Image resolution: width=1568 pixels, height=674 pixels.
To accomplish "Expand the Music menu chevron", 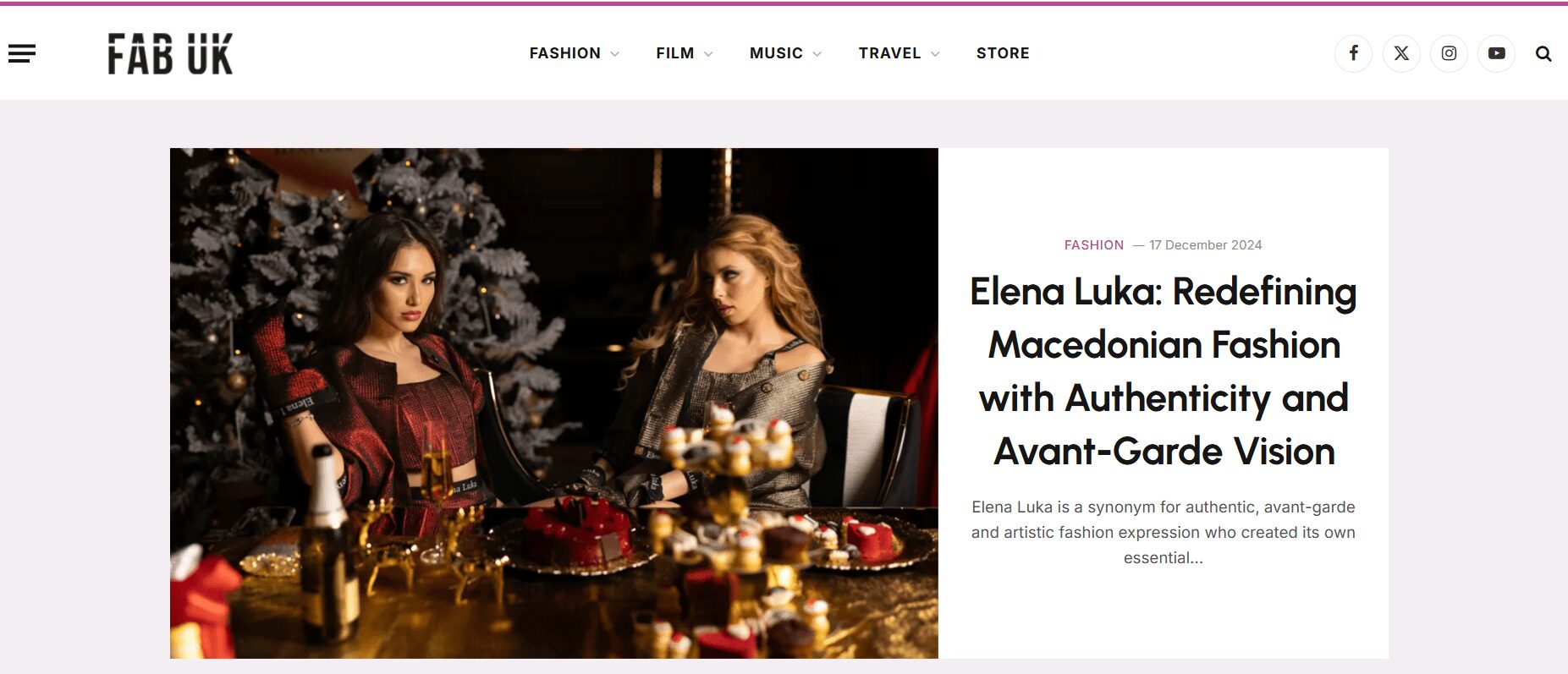I will [817, 54].
